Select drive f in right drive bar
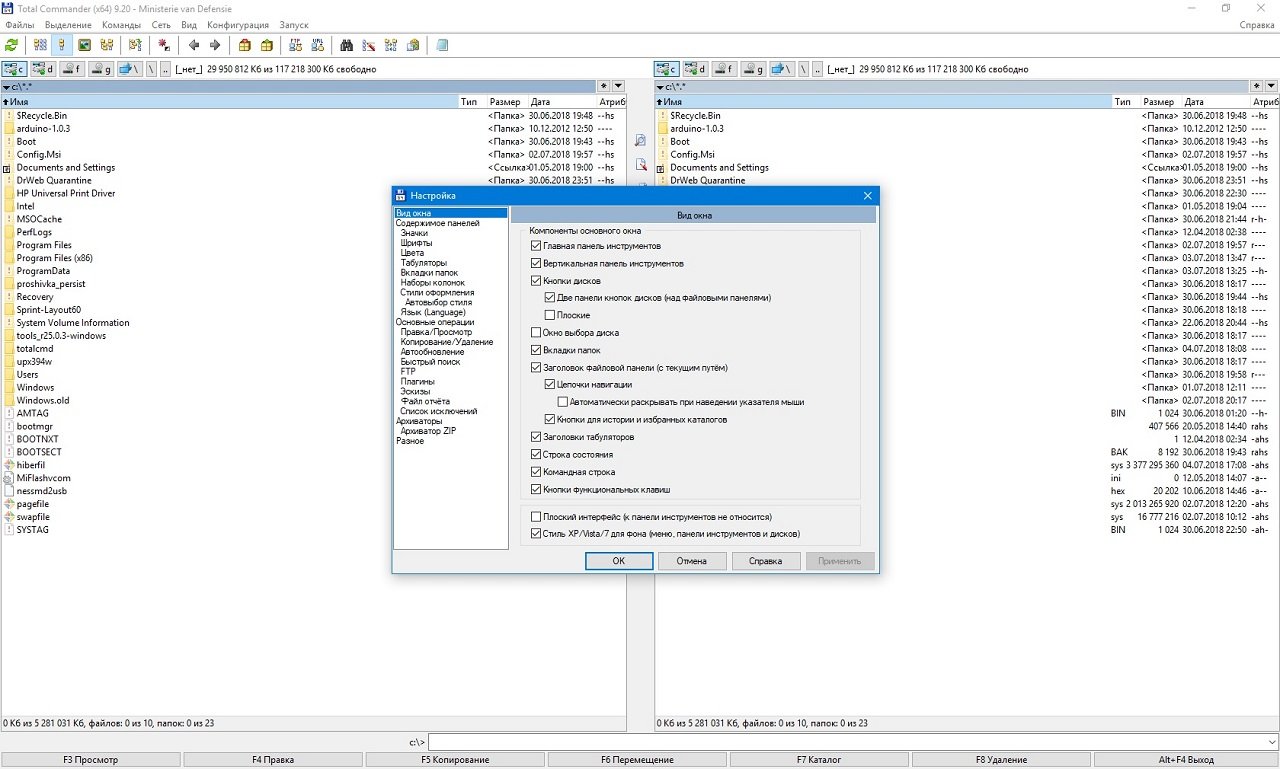Image resolution: width=1280 pixels, height=769 pixels. pos(725,69)
